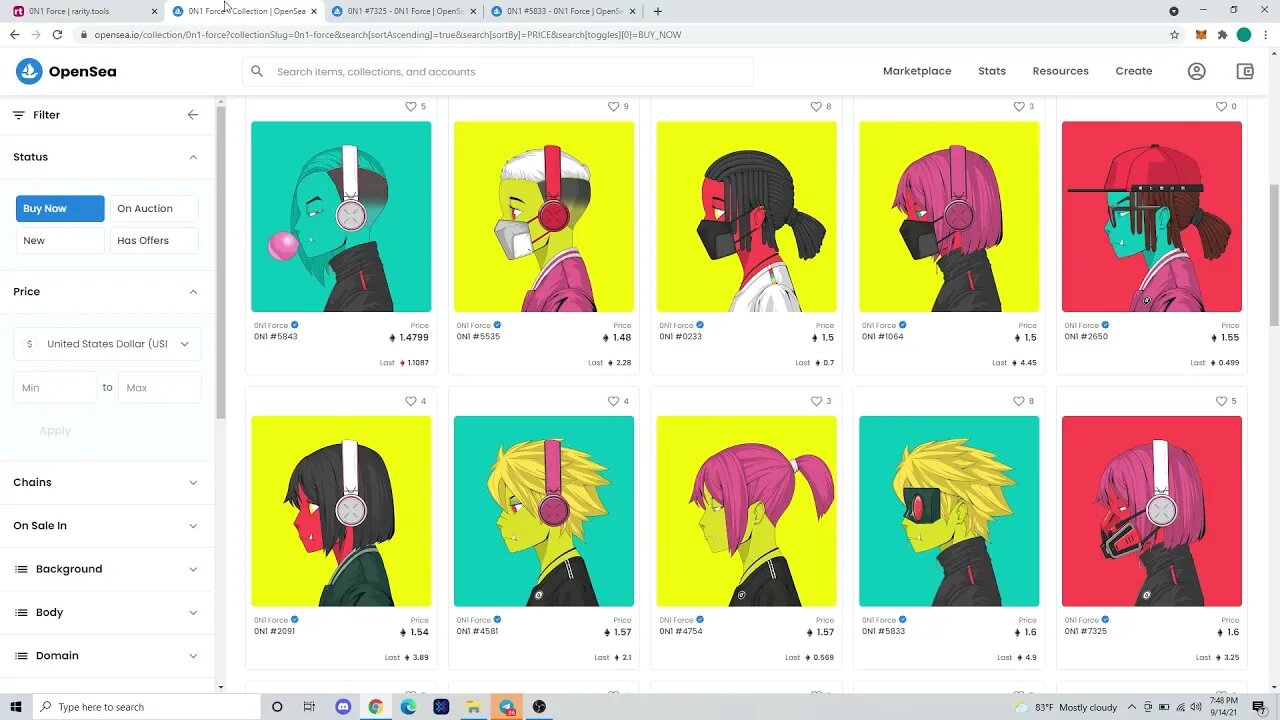Favorite the 0N1 #2091 heart icon
This screenshot has width=1280, height=720.
(410, 401)
